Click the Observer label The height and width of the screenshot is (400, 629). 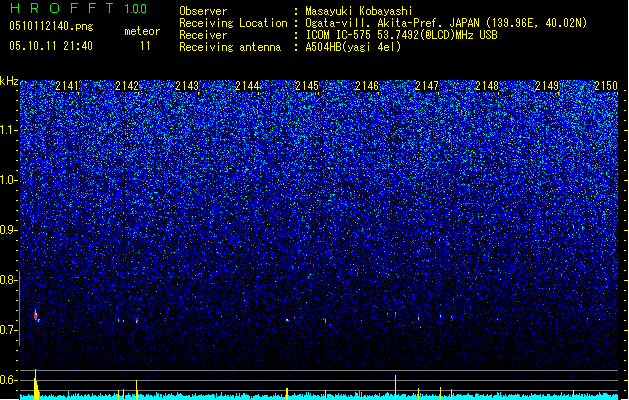tap(203, 11)
